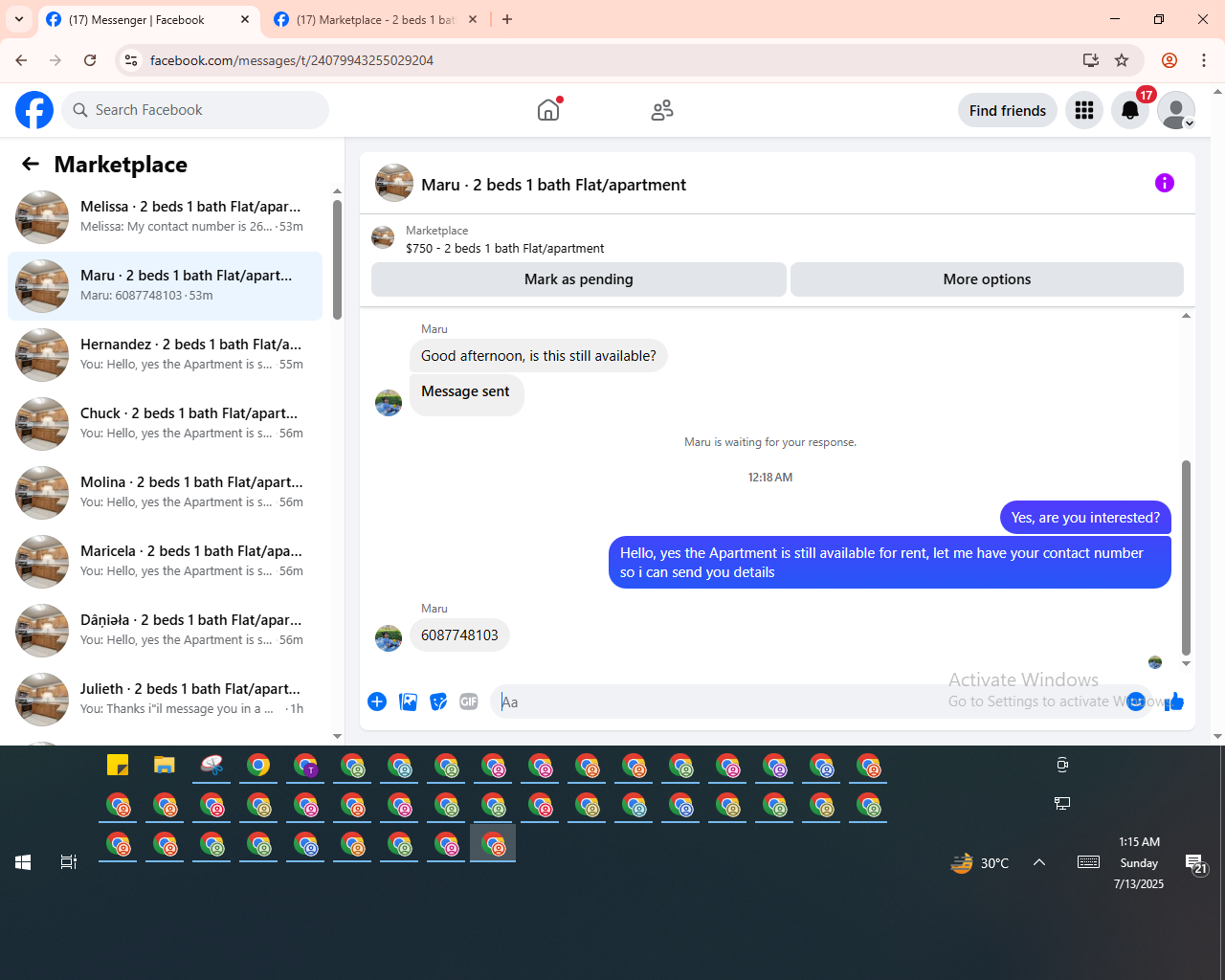Image resolution: width=1225 pixels, height=980 pixels.
Task: Click the conversation list scrollbar
Action: click(x=337, y=259)
